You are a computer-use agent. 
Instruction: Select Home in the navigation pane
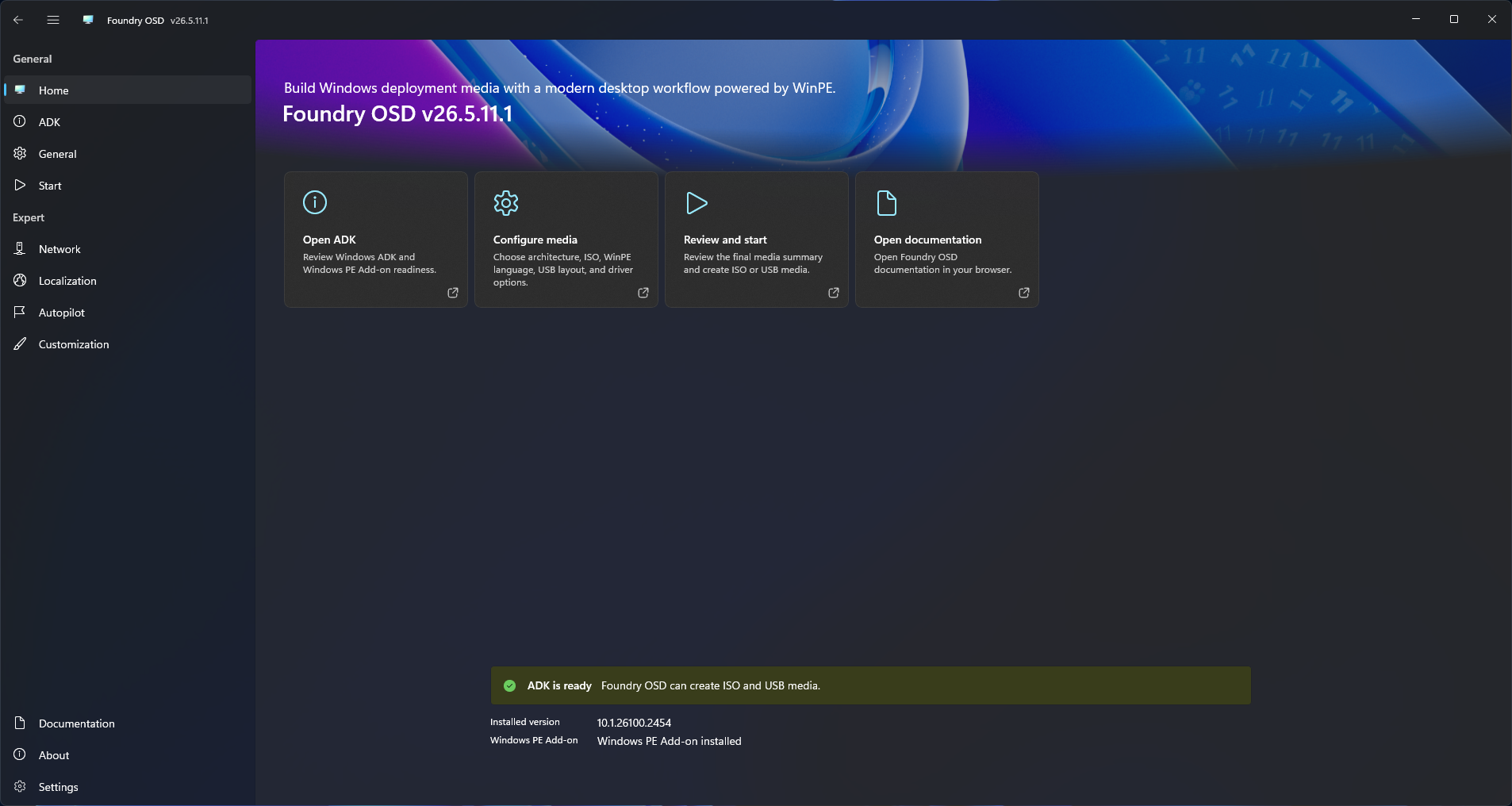click(x=128, y=90)
